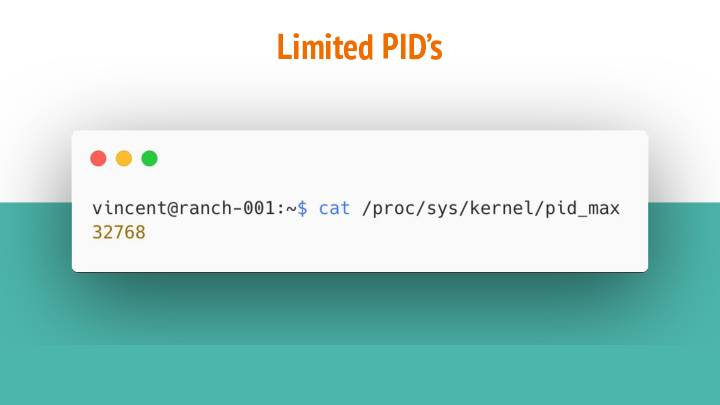Click the red close dot
Viewport: 720px width, 405px height.
click(98, 158)
